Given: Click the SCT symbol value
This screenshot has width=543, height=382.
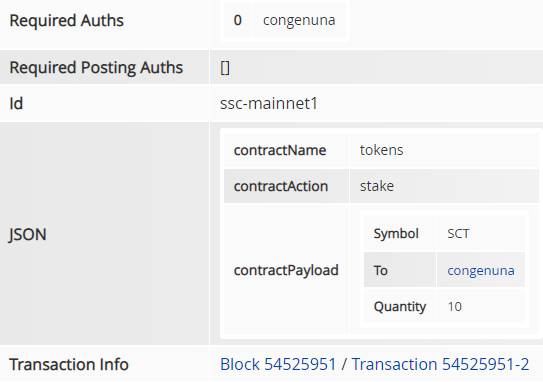Looking at the screenshot, I should click(x=458, y=234).
